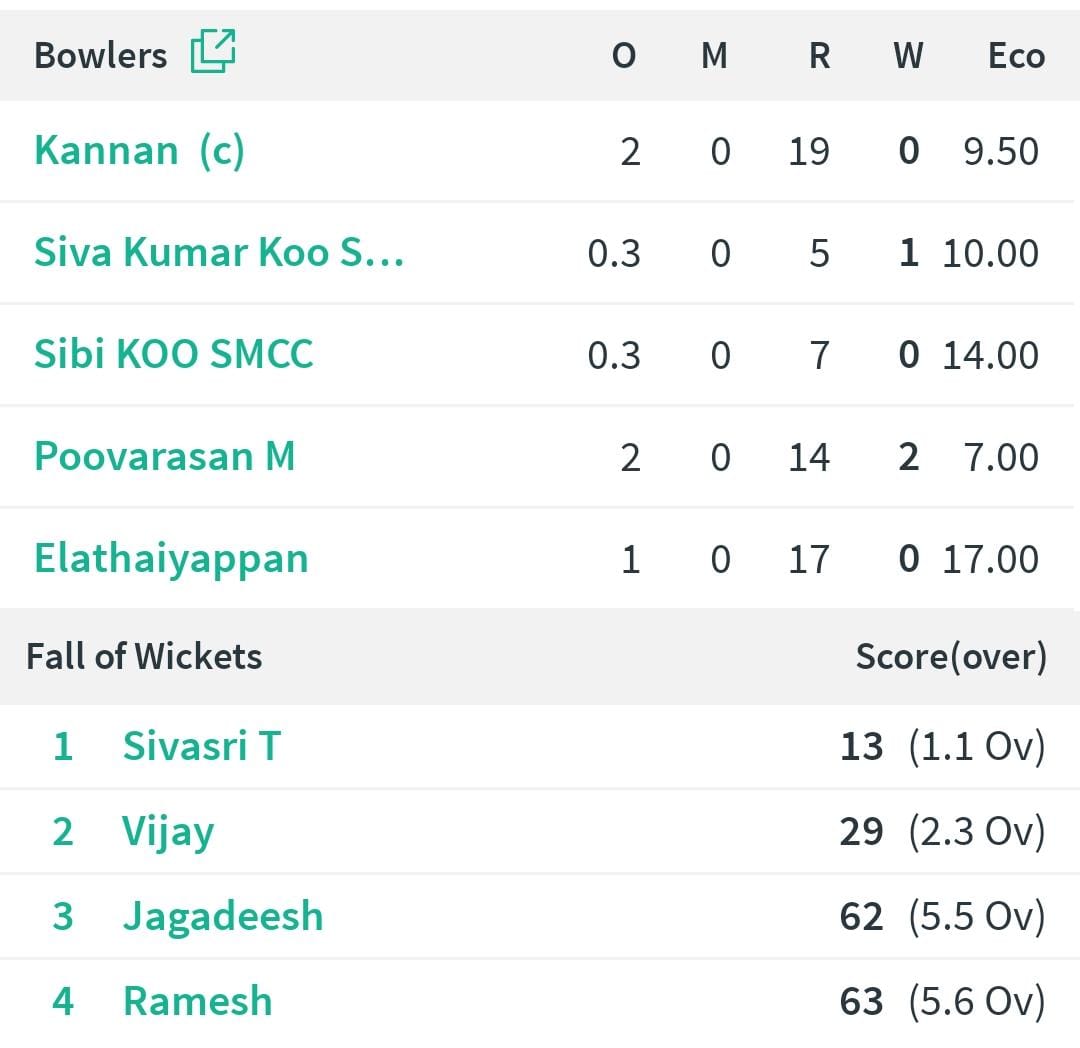Select Ramesh wicket entry

click(197, 1000)
